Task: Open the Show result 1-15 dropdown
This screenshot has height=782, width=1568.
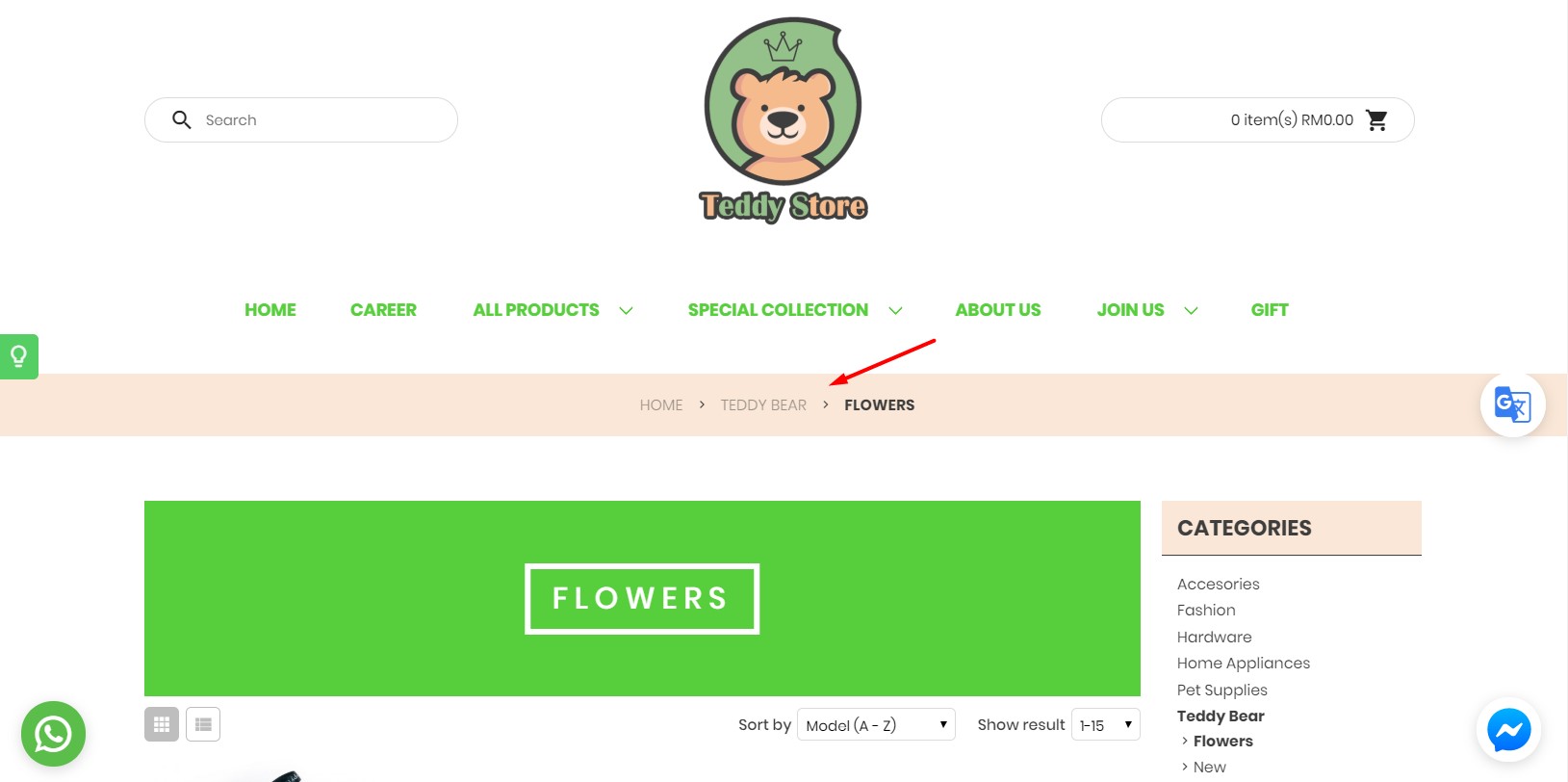Action: 1105,724
